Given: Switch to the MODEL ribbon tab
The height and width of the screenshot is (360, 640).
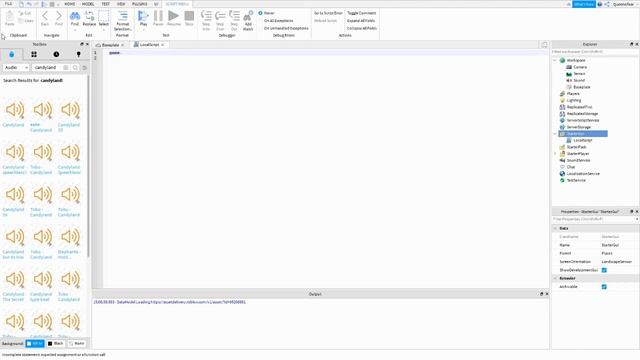Looking at the screenshot, I should click(88, 4).
